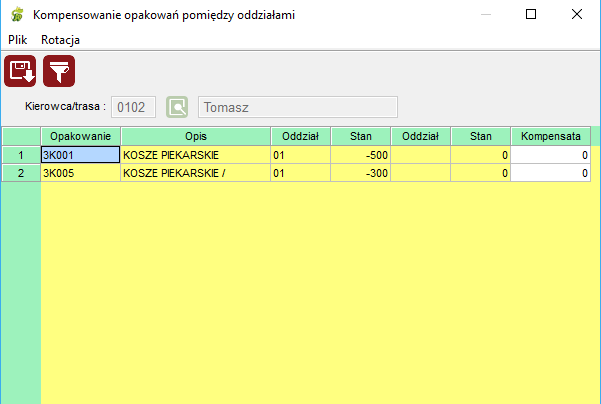Select the 3K001 packaging cell
The image size is (601, 404).
pyautogui.click(x=80, y=155)
